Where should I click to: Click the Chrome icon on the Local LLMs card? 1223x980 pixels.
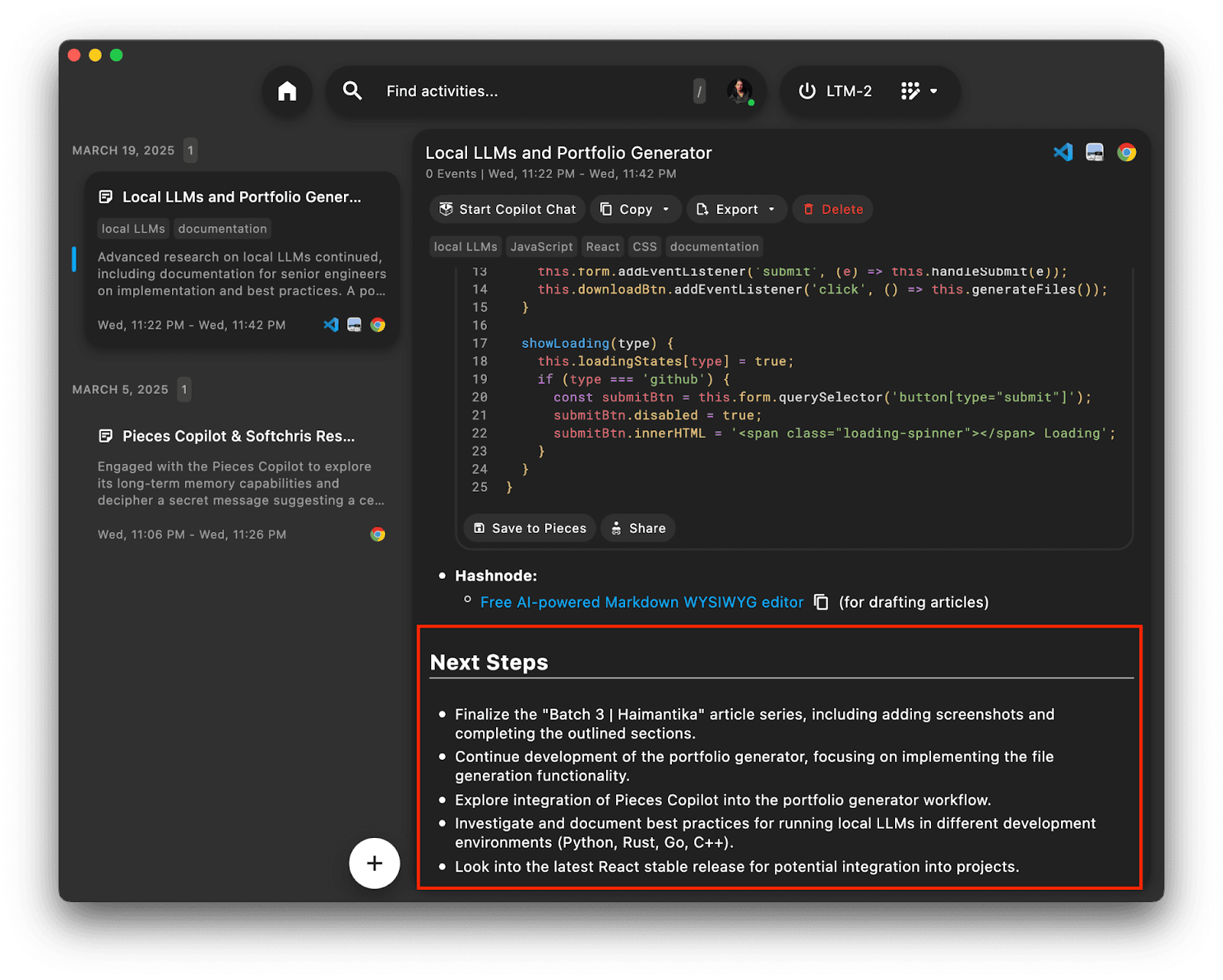378,325
